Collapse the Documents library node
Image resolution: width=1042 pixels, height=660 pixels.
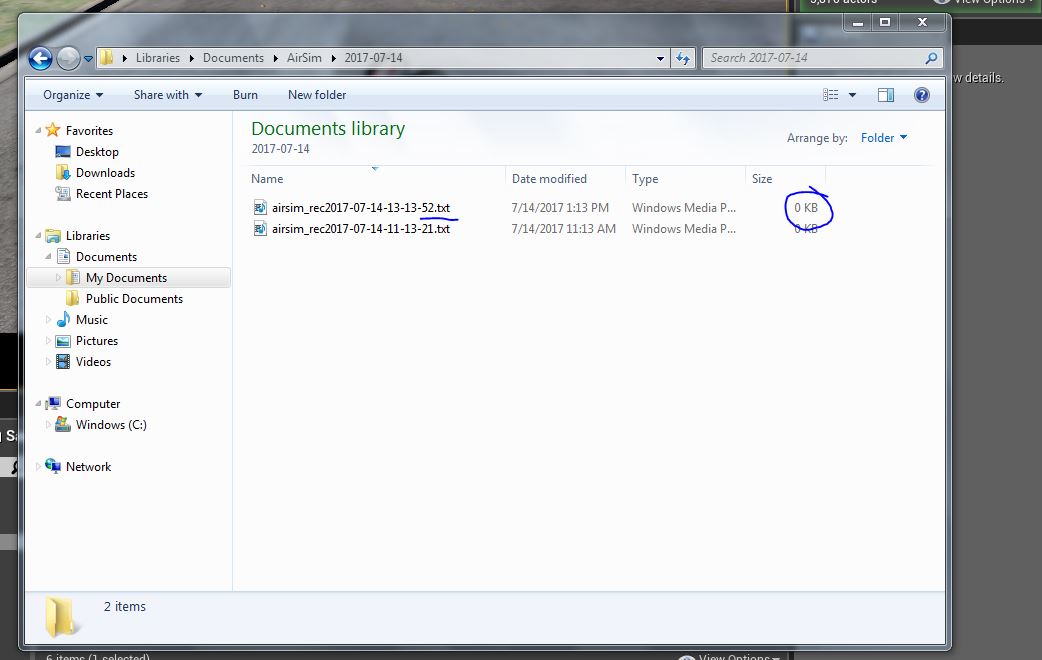[x=48, y=257]
